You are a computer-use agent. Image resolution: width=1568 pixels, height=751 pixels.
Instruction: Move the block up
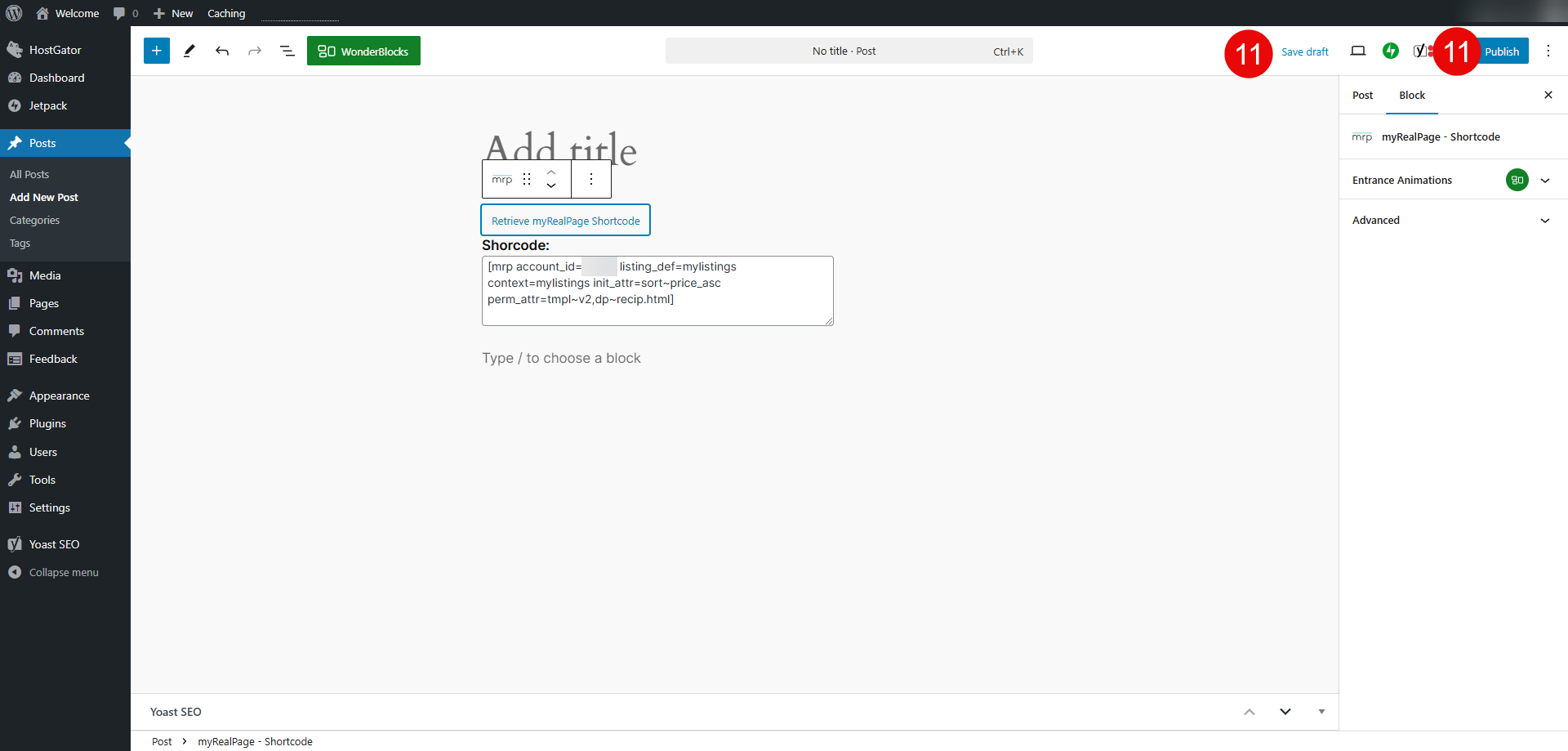coord(551,172)
